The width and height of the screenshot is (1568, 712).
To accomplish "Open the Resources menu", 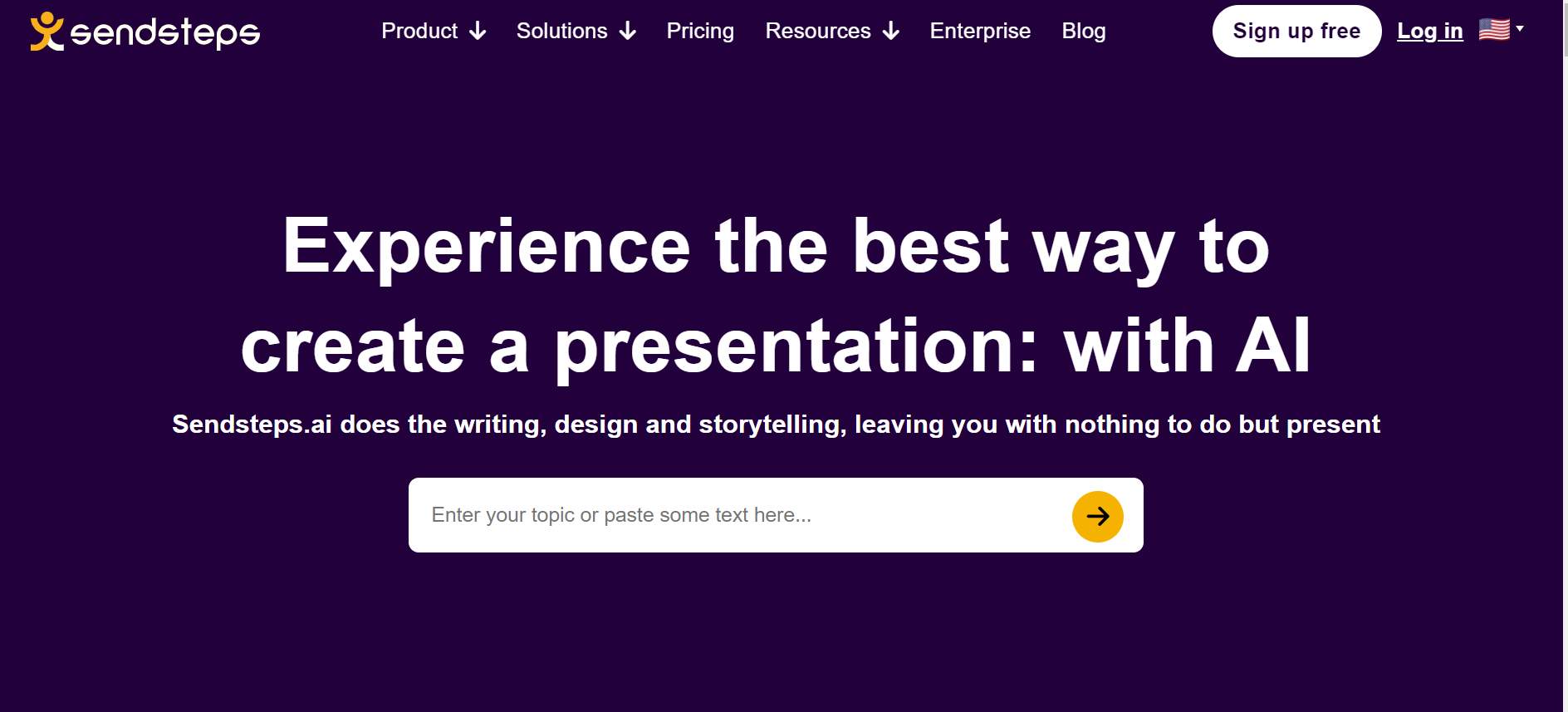I will (x=817, y=31).
